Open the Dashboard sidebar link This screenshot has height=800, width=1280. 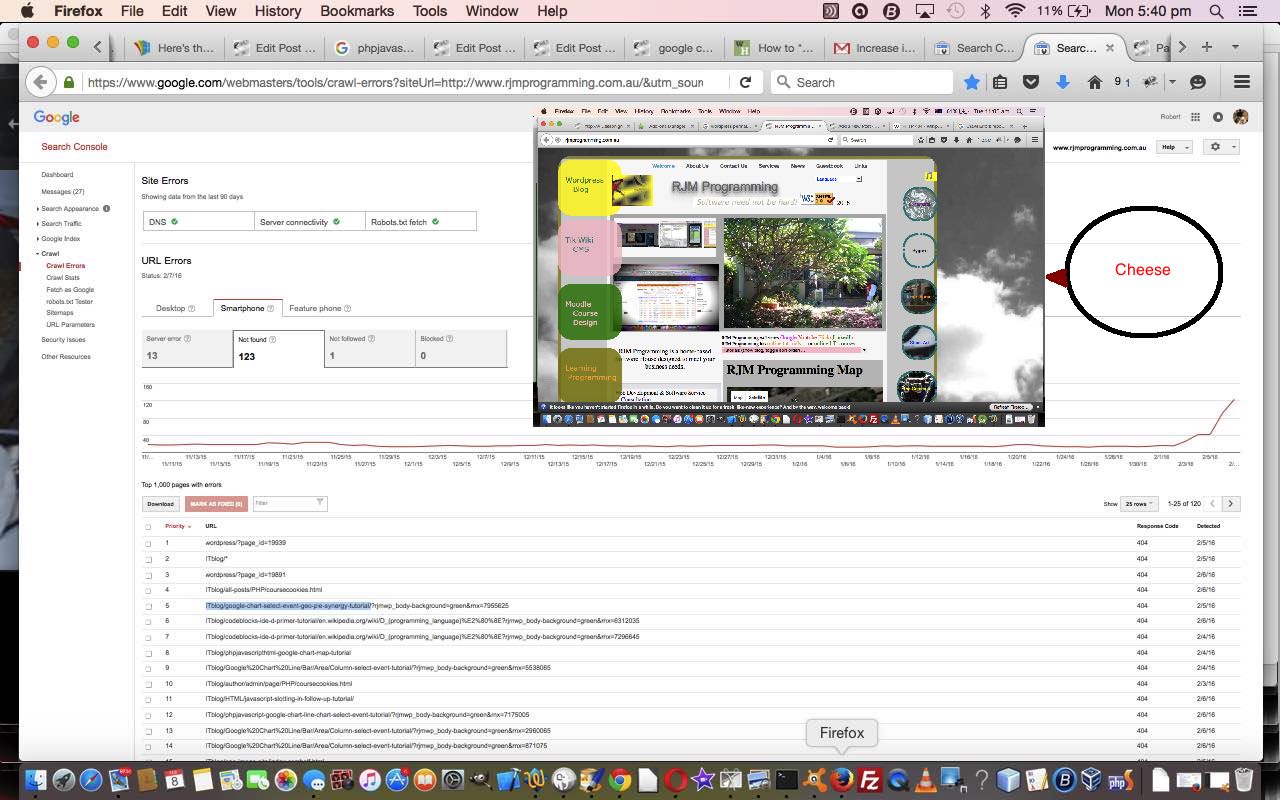tap(57, 175)
